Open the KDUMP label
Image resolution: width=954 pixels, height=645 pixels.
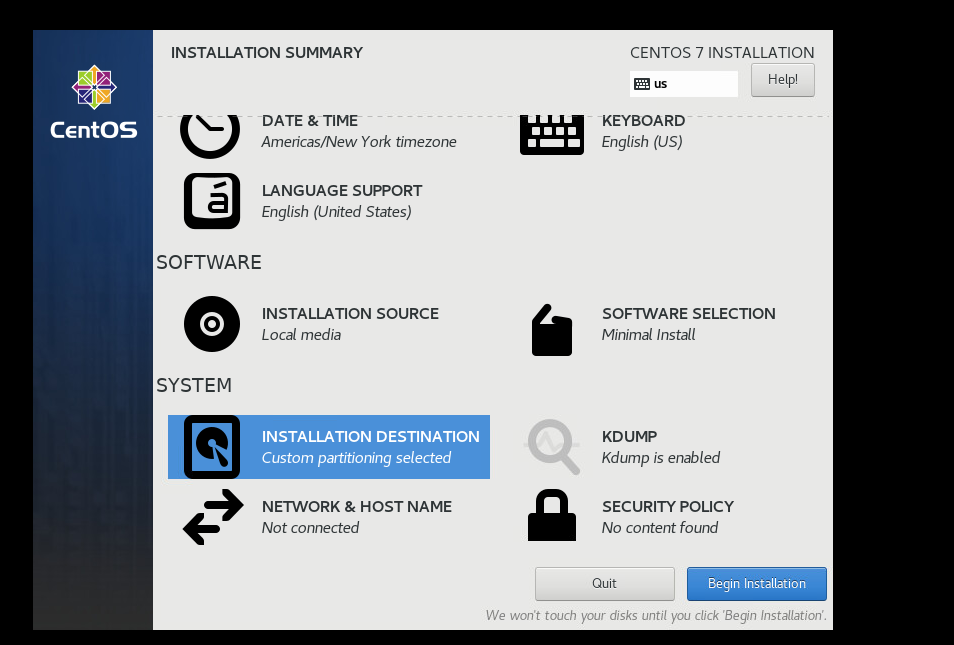(629, 436)
